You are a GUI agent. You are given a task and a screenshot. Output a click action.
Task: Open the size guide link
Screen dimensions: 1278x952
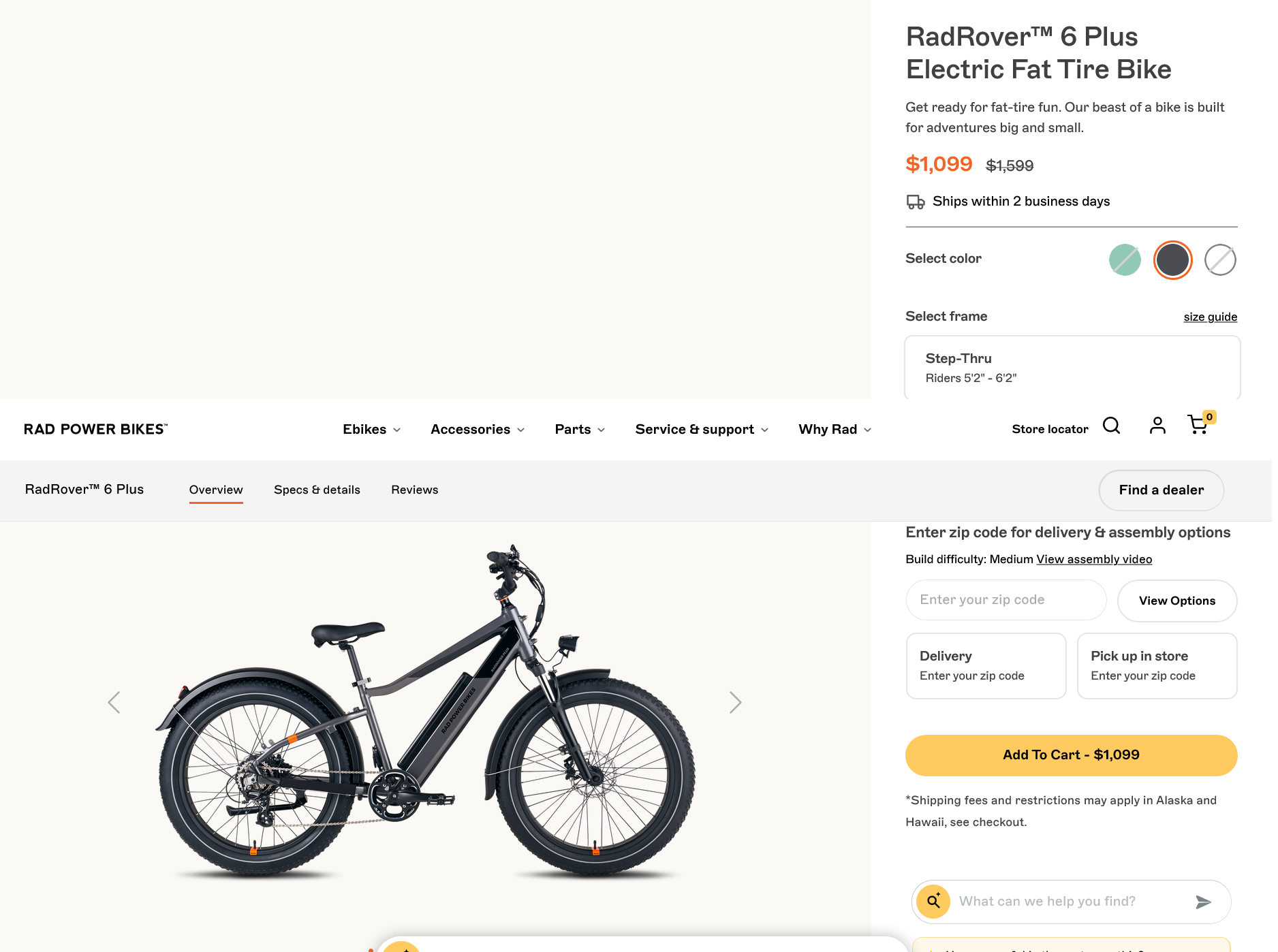point(1210,317)
